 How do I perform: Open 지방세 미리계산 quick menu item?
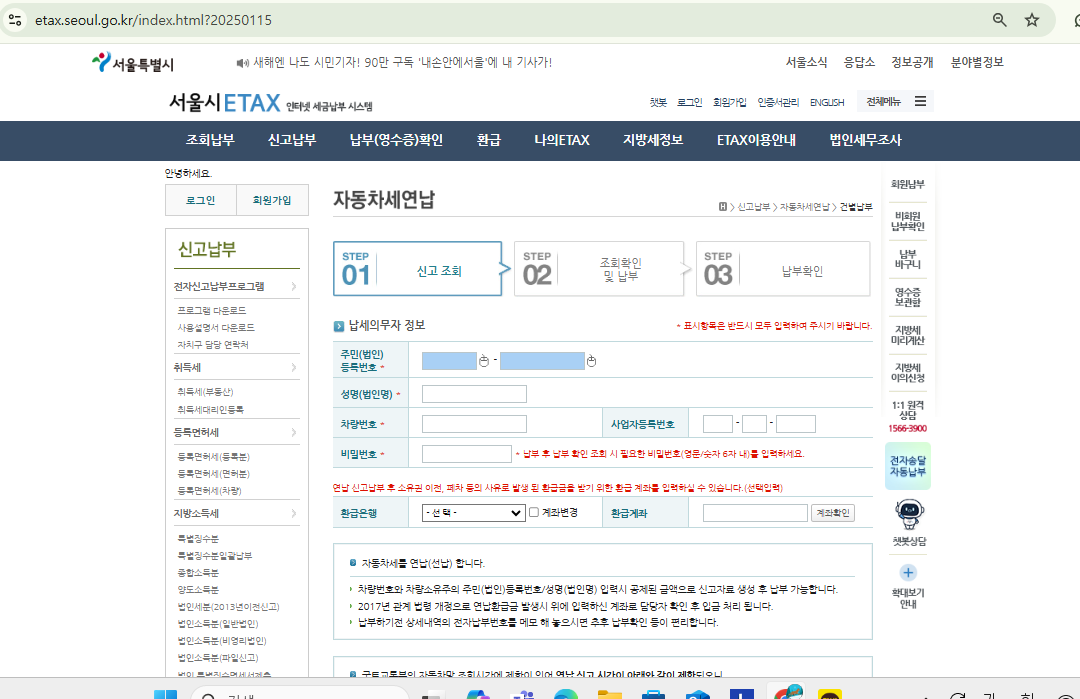pos(908,335)
